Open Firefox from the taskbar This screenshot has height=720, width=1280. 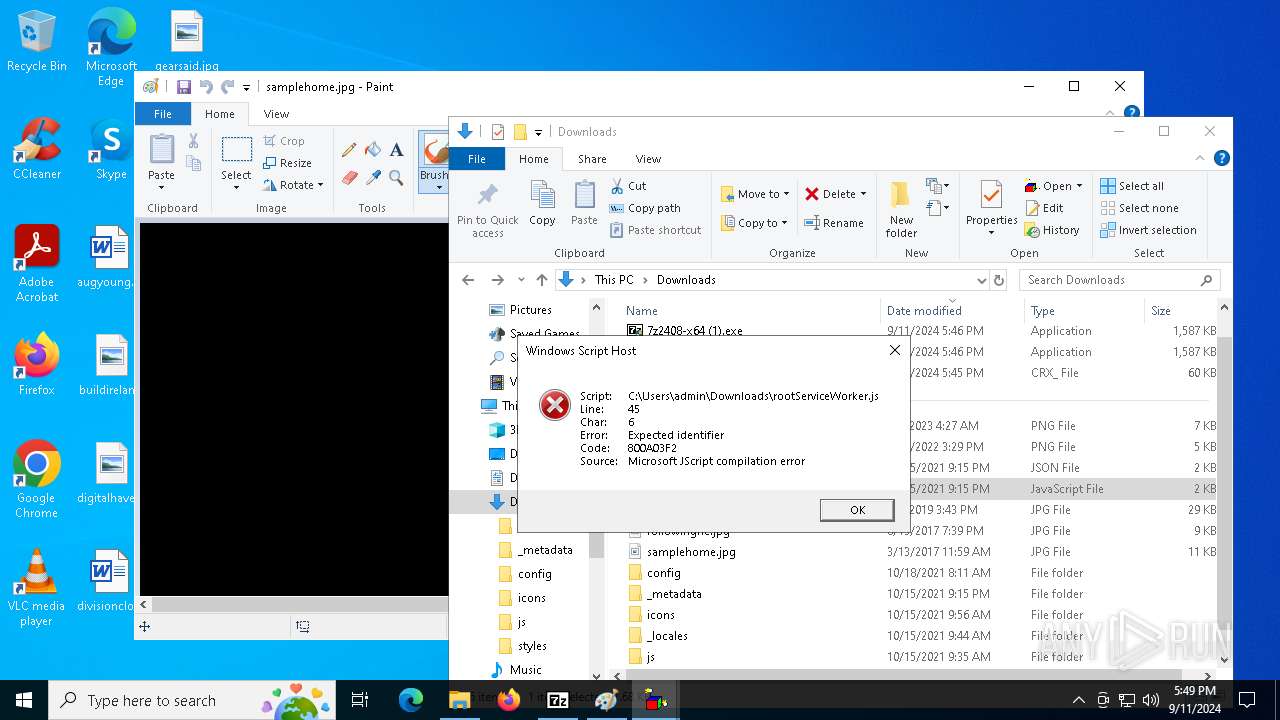(508, 700)
